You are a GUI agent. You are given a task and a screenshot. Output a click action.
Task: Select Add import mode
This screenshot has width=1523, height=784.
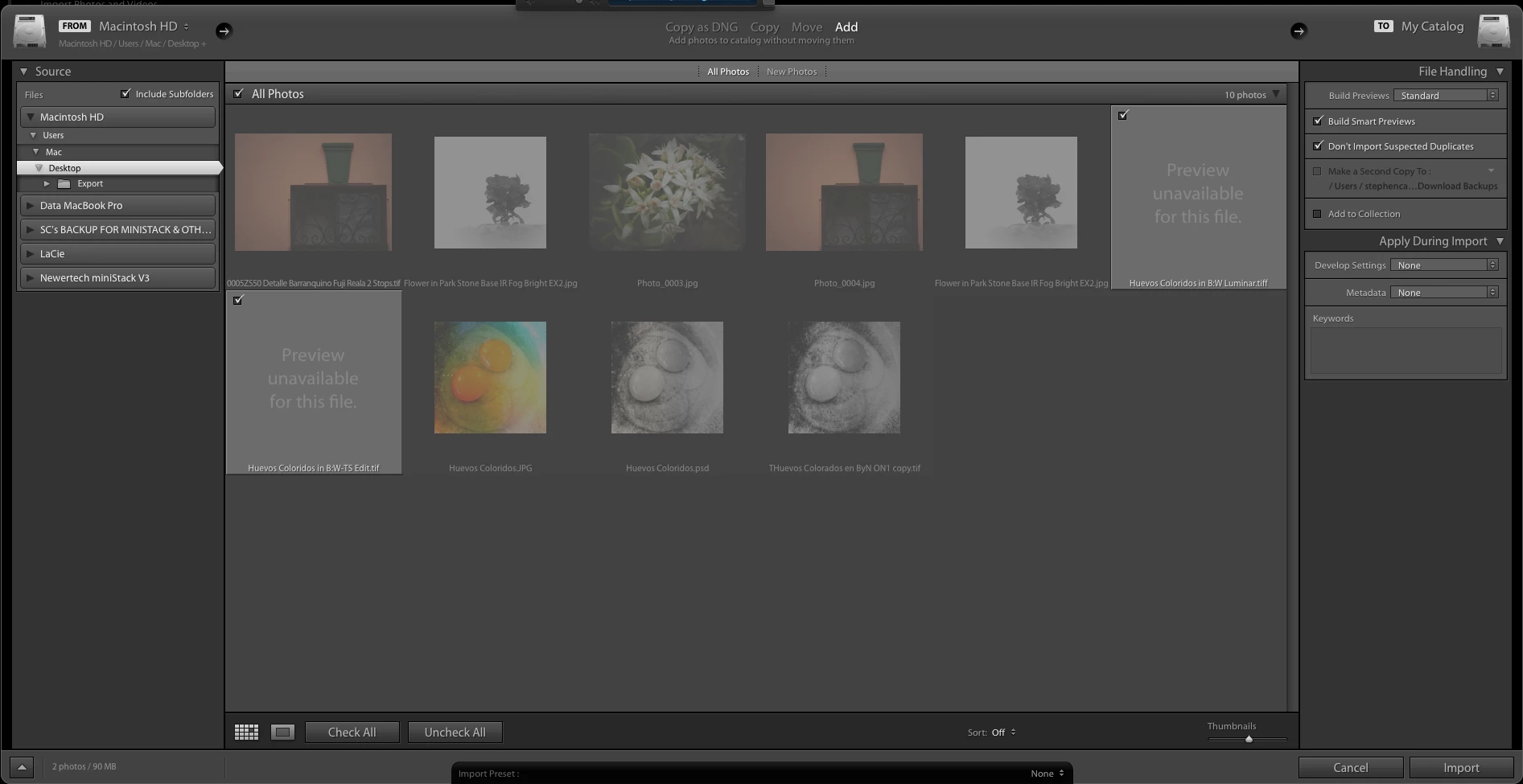(x=846, y=27)
